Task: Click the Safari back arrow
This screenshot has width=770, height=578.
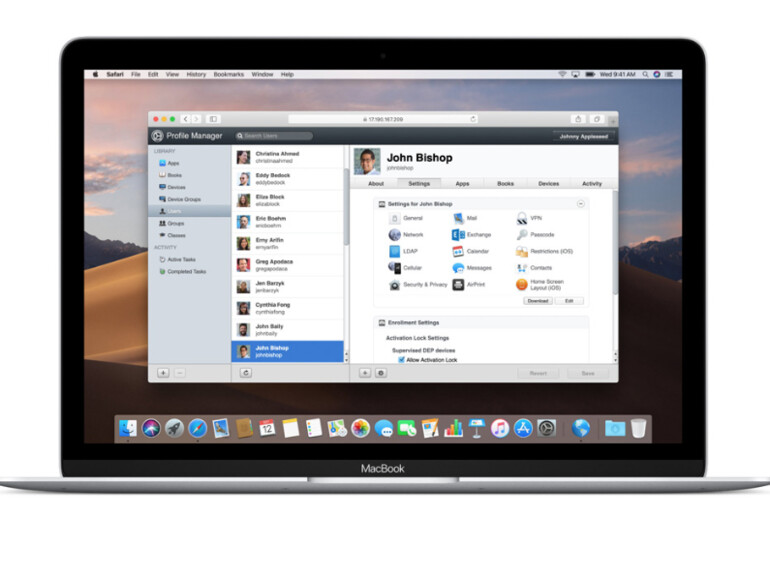Action: pos(186,119)
